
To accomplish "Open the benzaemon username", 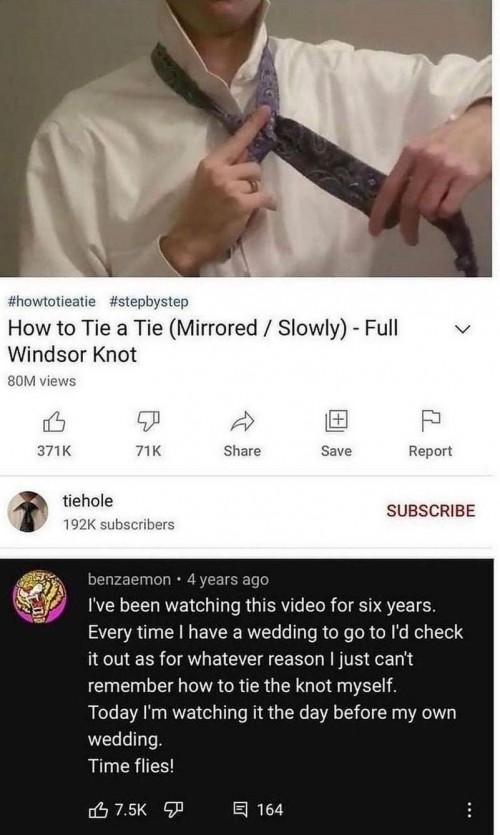I will (129, 579).
